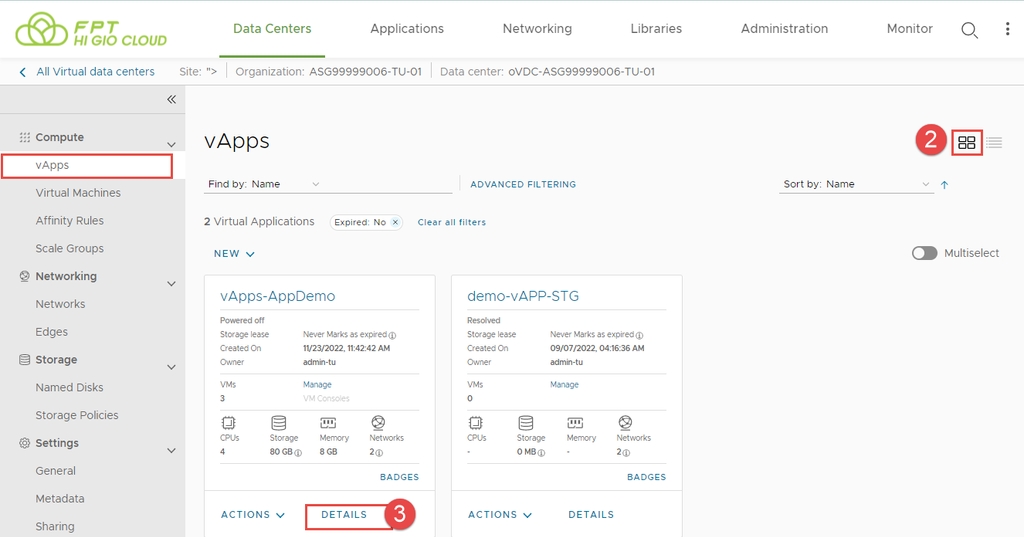Viewport: 1024px width, 537px height.
Task: Open the vertical three-dot menu
Action: click(x=1007, y=29)
